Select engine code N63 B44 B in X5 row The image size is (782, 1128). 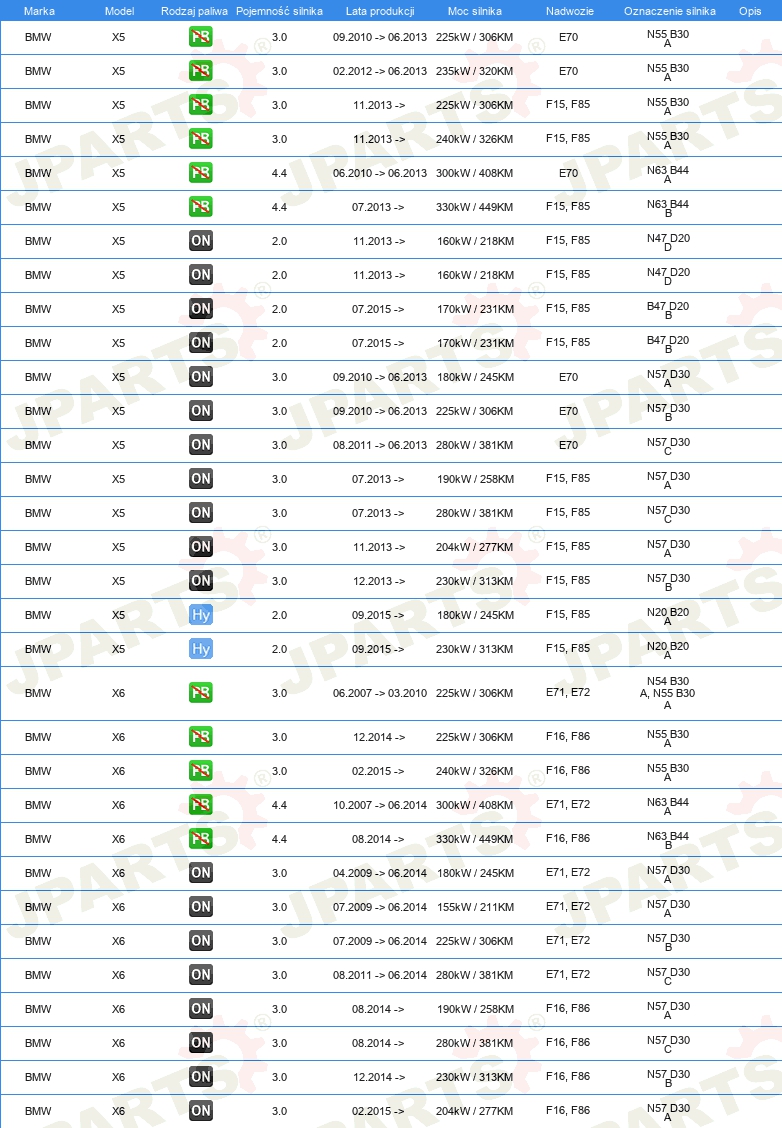click(x=668, y=208)
